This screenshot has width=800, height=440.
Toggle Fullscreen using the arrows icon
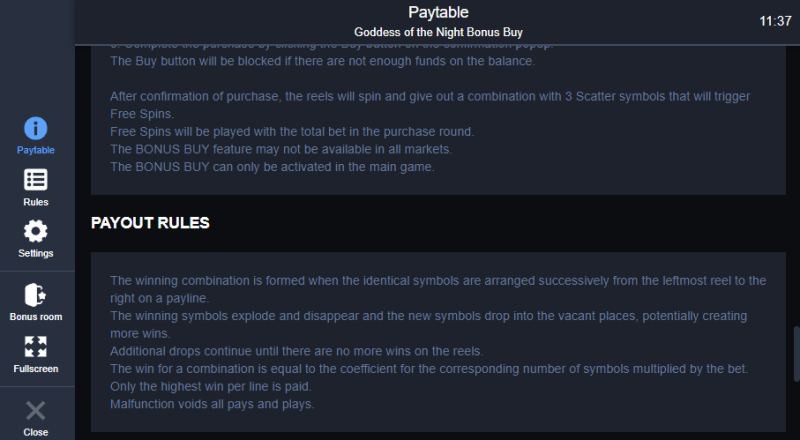(36, 347)
